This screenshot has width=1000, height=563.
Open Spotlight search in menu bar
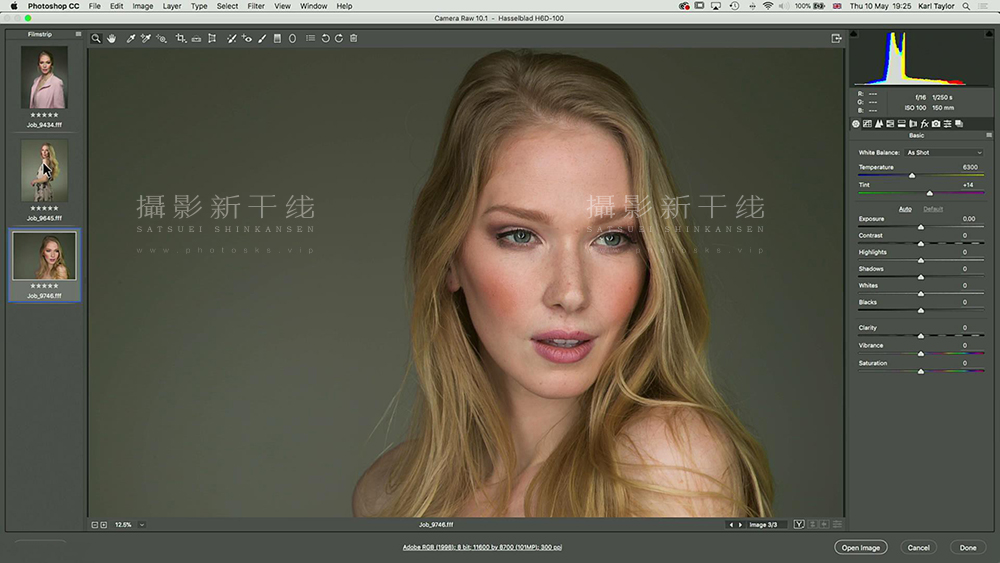[x=966, y=6]
